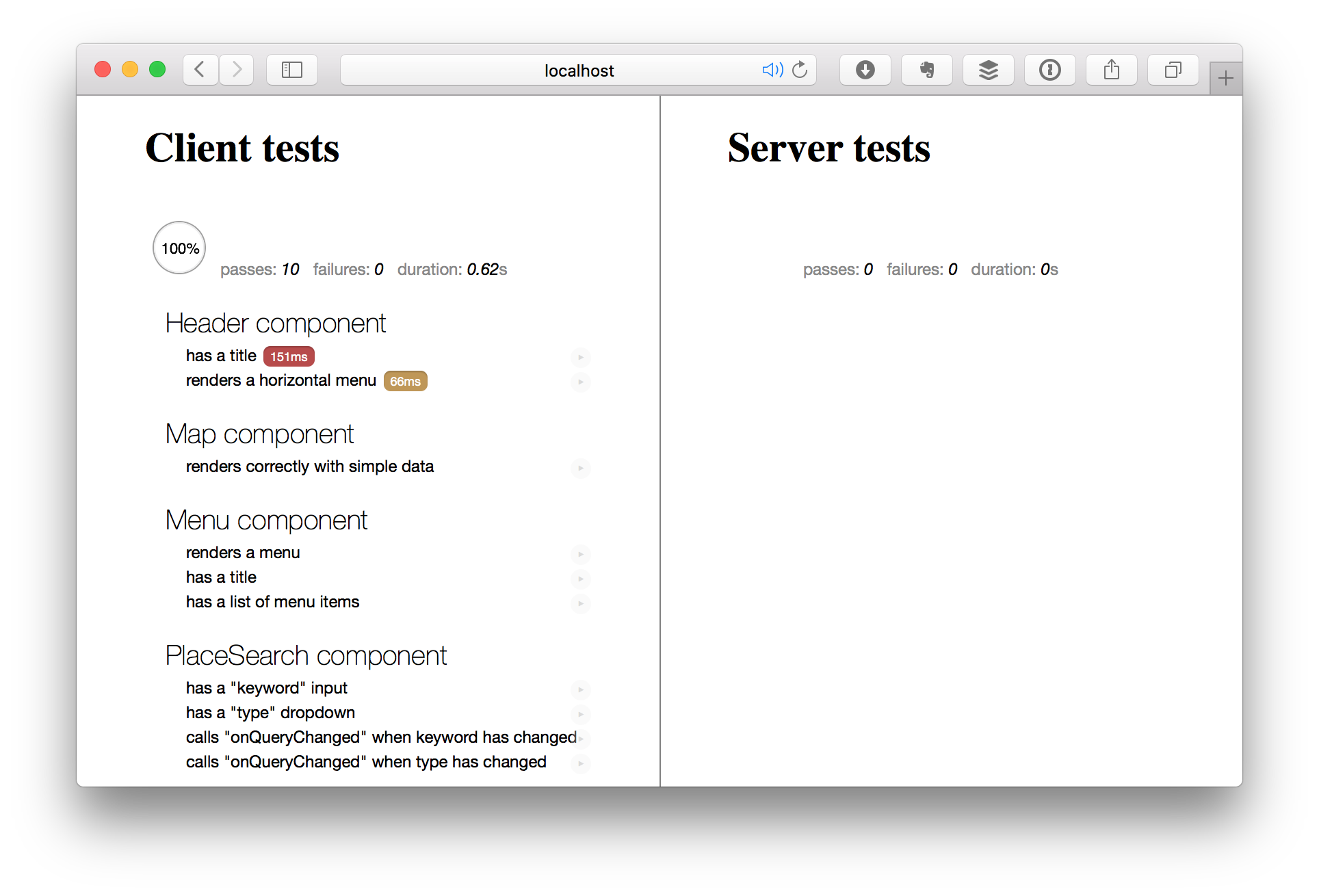Open a new tab with plus
This screenshot has width=1319, height=896.
[x=1225, y=79]
